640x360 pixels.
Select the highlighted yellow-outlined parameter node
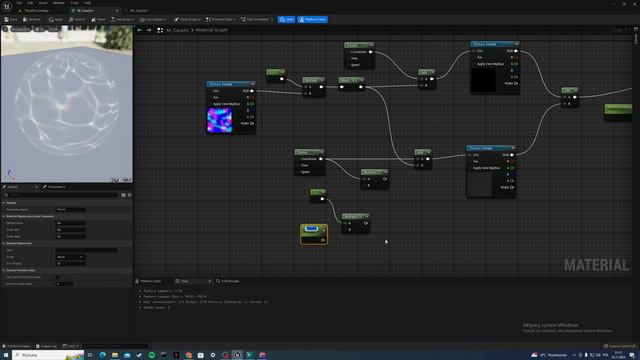pyautogui.click(x=313, y=234)
